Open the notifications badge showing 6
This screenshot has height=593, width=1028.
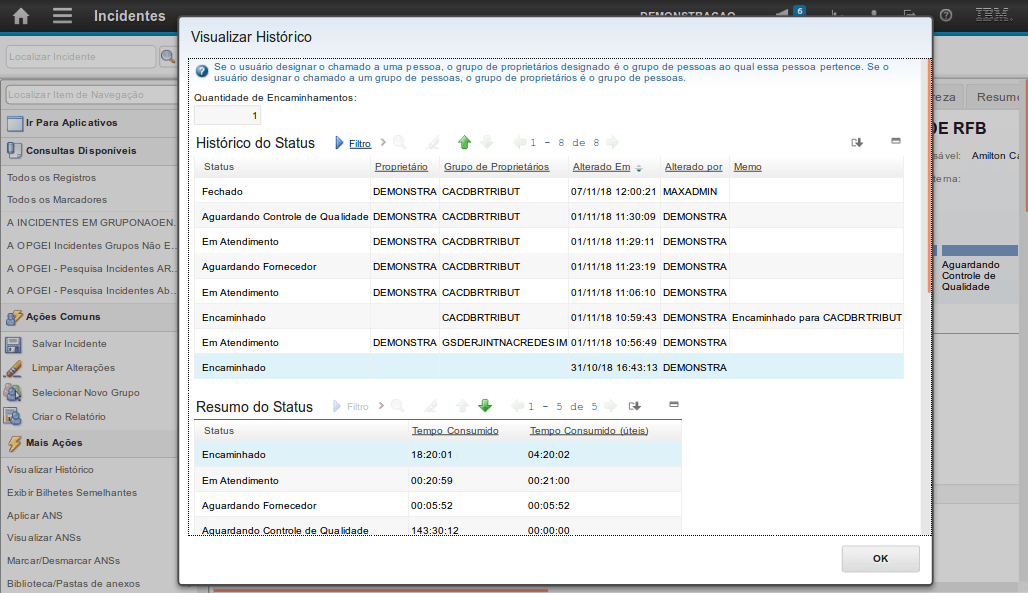tap(799, 11)
